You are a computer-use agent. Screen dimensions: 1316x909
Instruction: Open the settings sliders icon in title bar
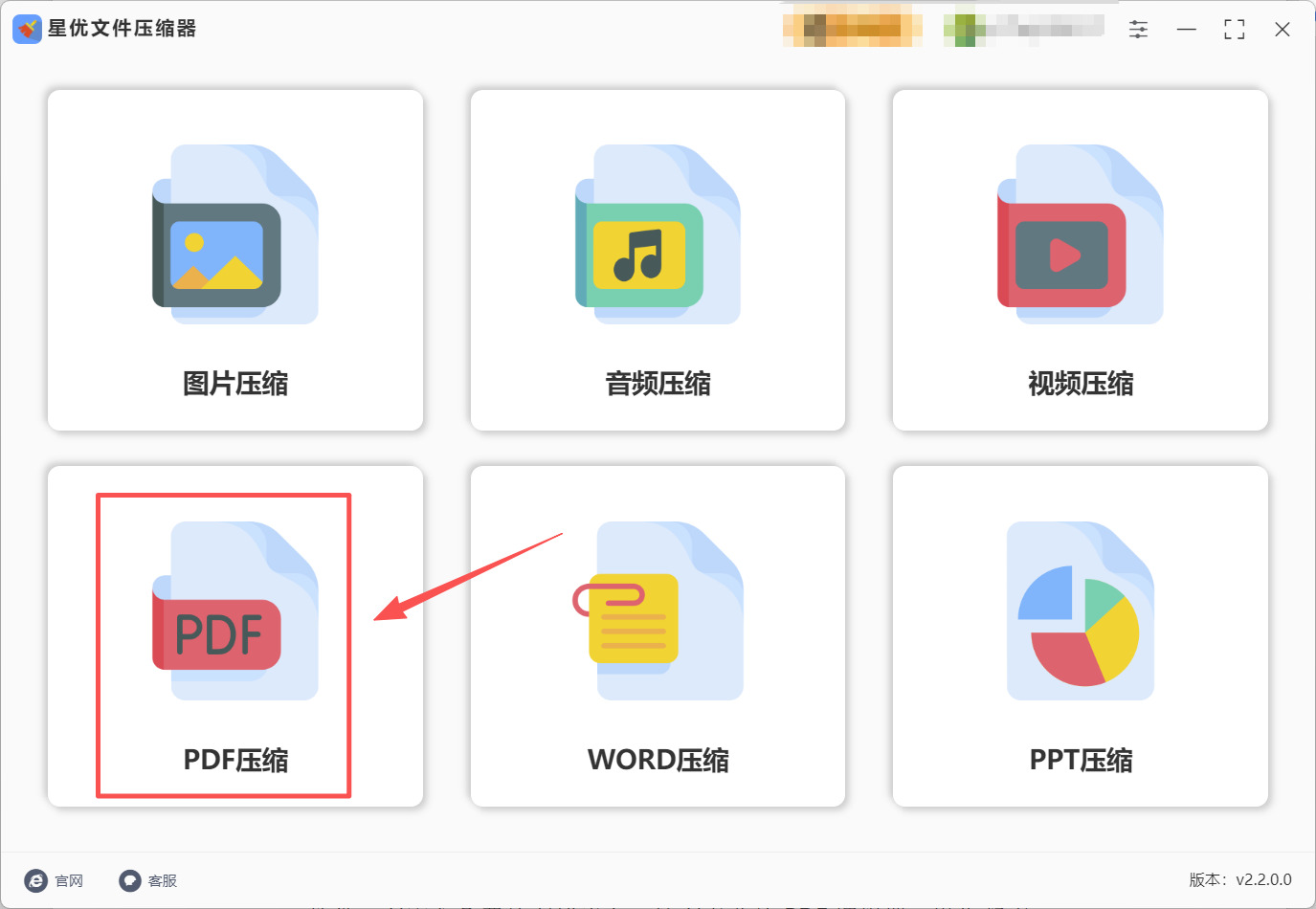(1138, 30)
